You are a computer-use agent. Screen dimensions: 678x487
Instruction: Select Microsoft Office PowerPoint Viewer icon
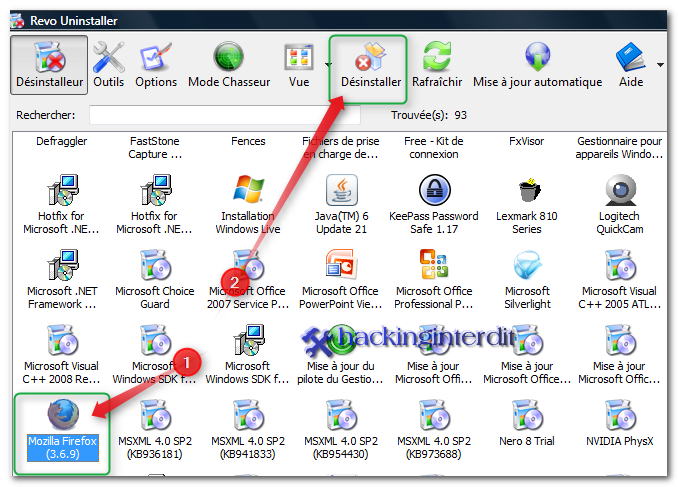(x=342, y=264)
